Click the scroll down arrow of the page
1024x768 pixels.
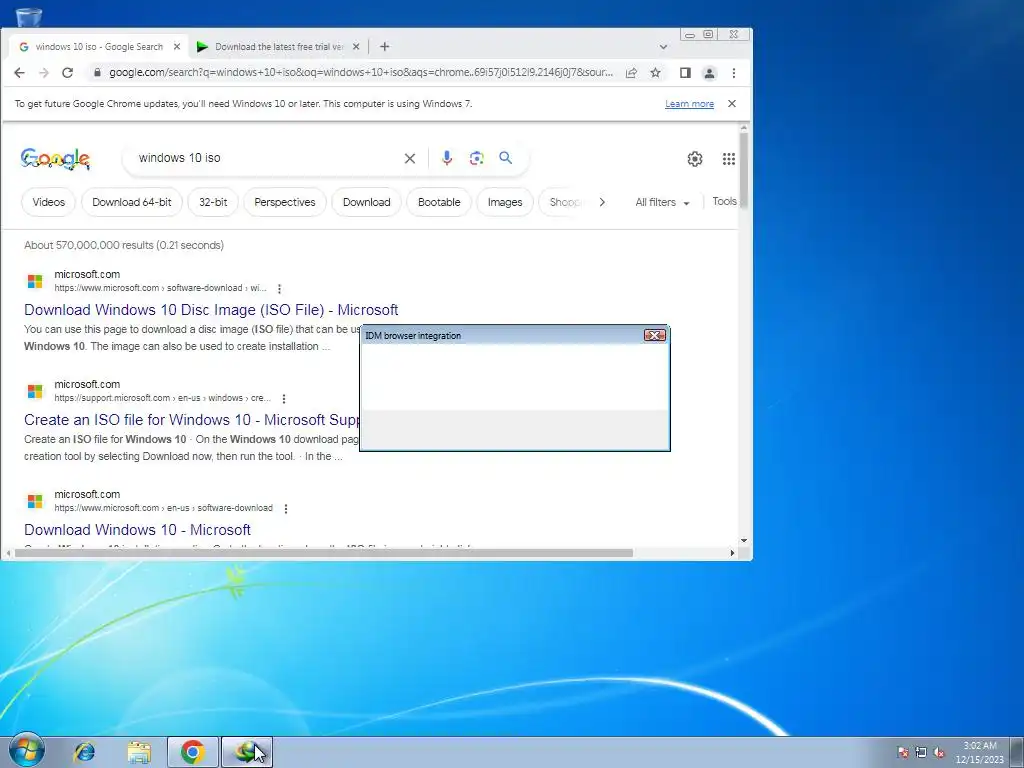[744, 541]
